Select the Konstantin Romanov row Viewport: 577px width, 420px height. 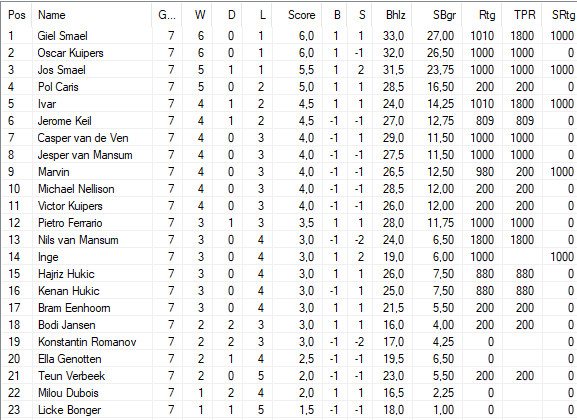289,342
